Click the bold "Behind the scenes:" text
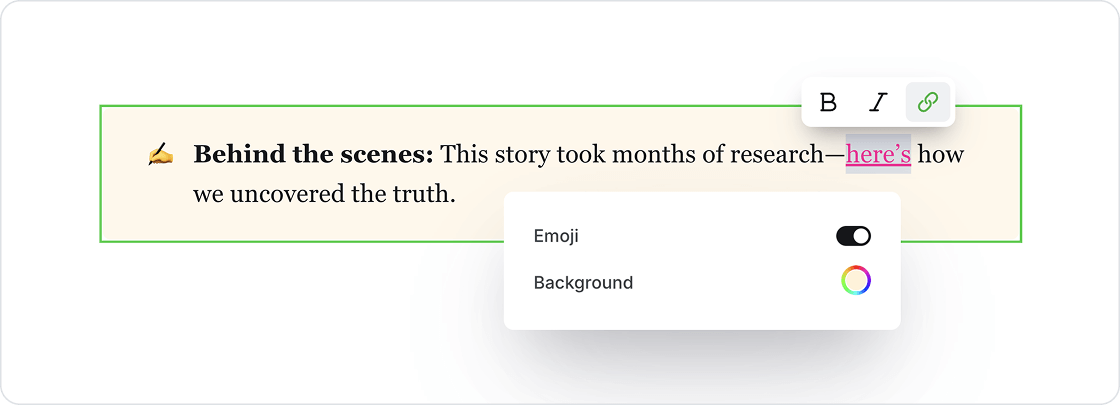 pos(313,154)
